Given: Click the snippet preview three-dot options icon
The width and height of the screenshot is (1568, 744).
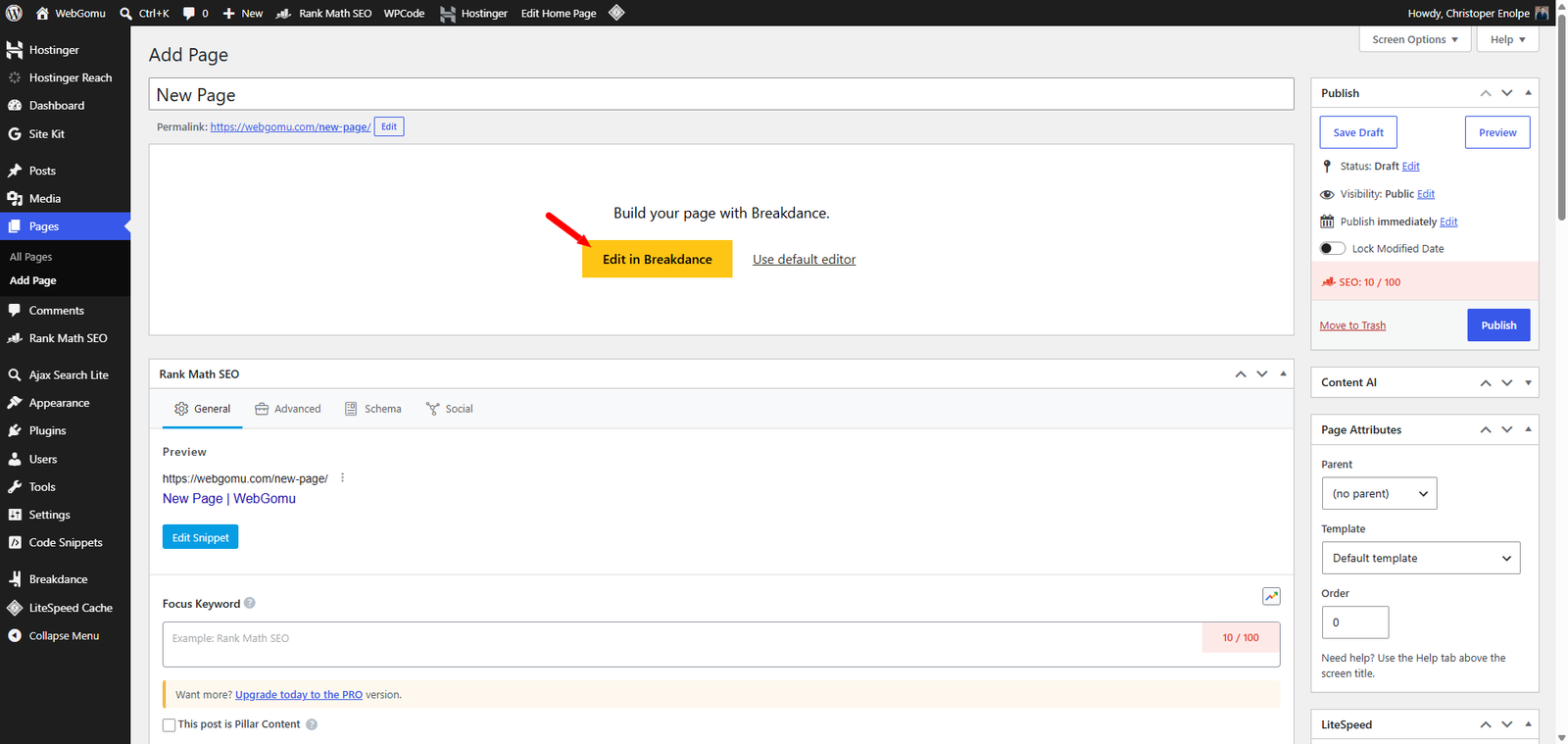Looking at the screenshot, I should [x=342, y=478].
